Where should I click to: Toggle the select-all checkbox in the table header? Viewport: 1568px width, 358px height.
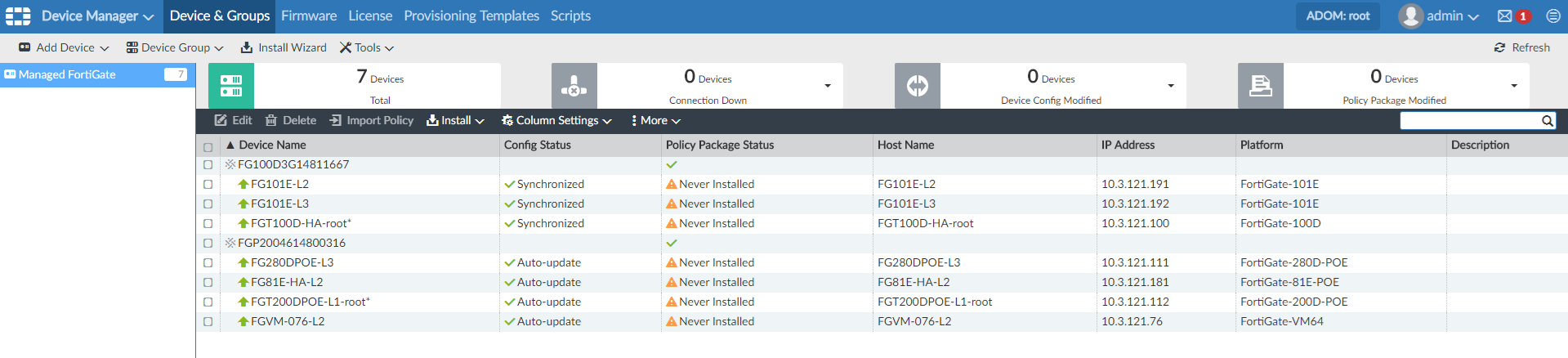[x=208, y=147]
